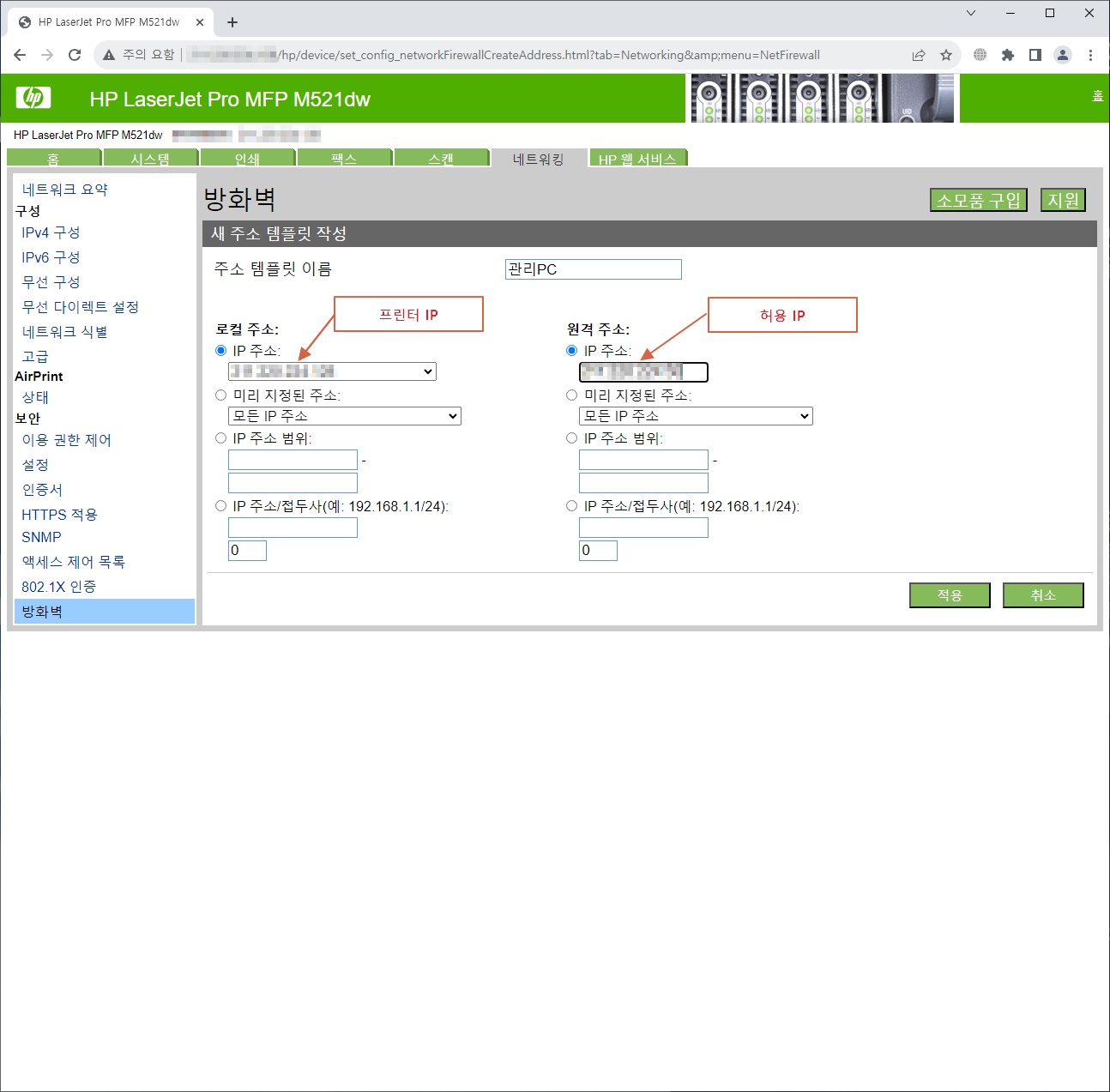Click 취소 button
Image resolution: width=1110 pixels, height=1092 pixels.
(x=1043, y=595)
